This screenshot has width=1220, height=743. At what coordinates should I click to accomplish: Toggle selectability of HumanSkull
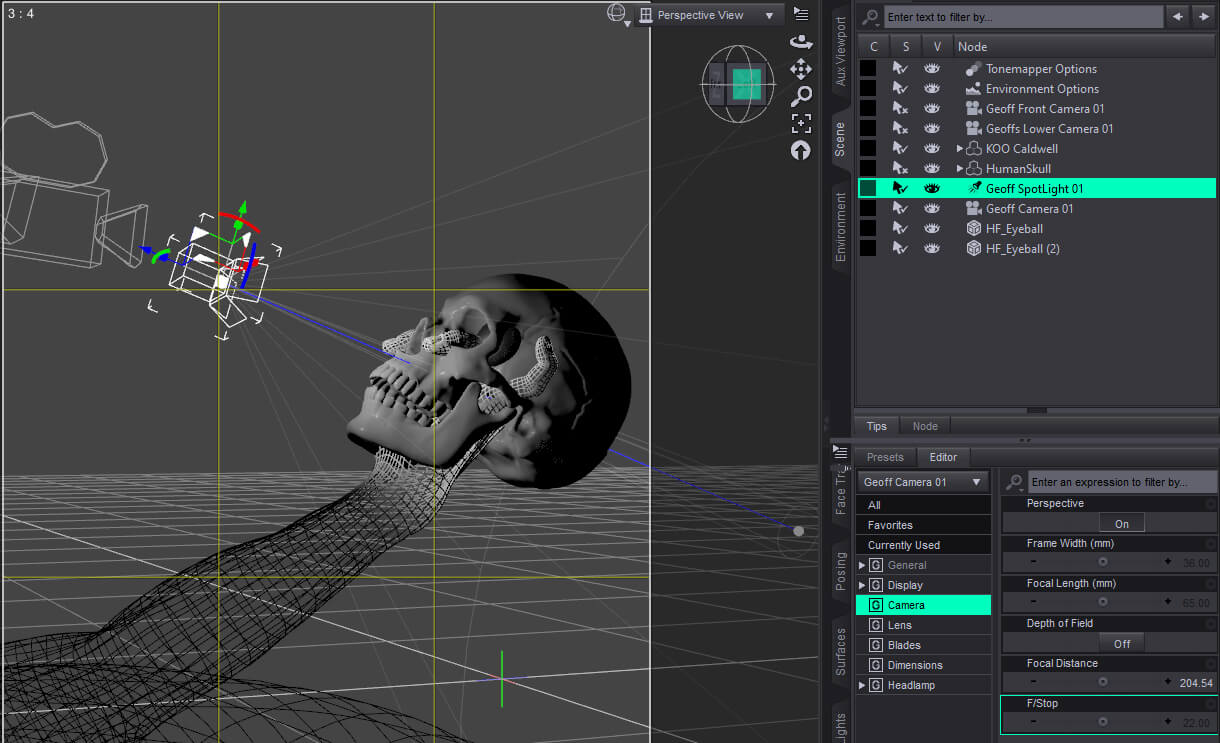click(x=900, y=169)
